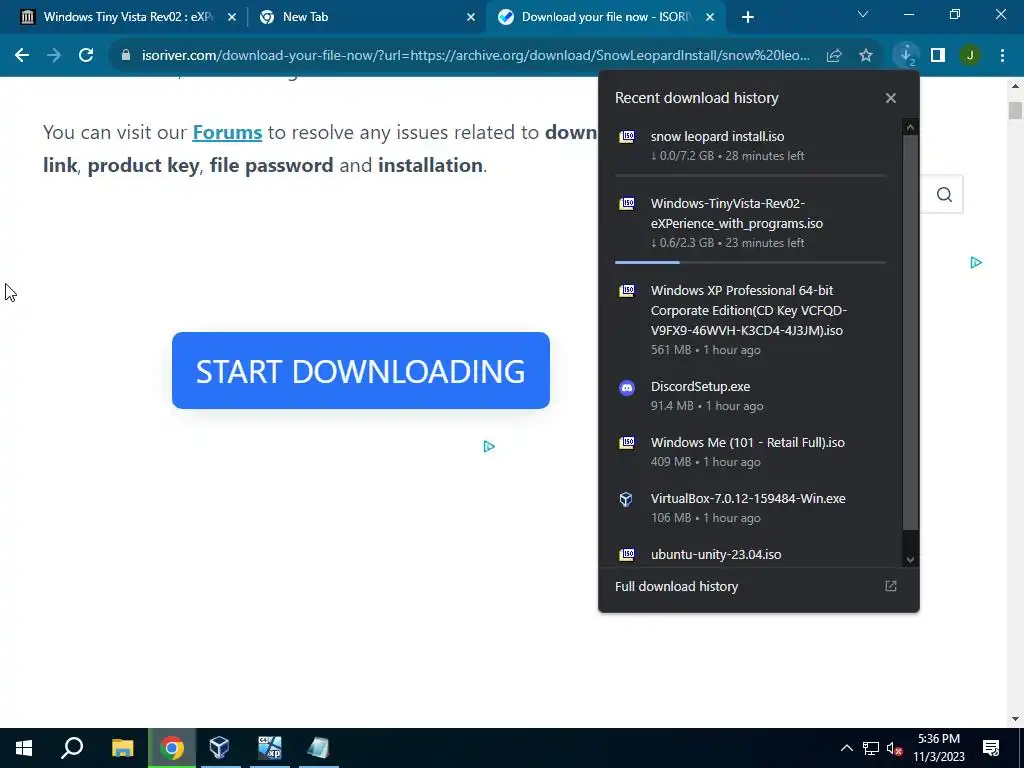Open the notification center icon
Screen dimensions: 1024x768
click(991, 748)
